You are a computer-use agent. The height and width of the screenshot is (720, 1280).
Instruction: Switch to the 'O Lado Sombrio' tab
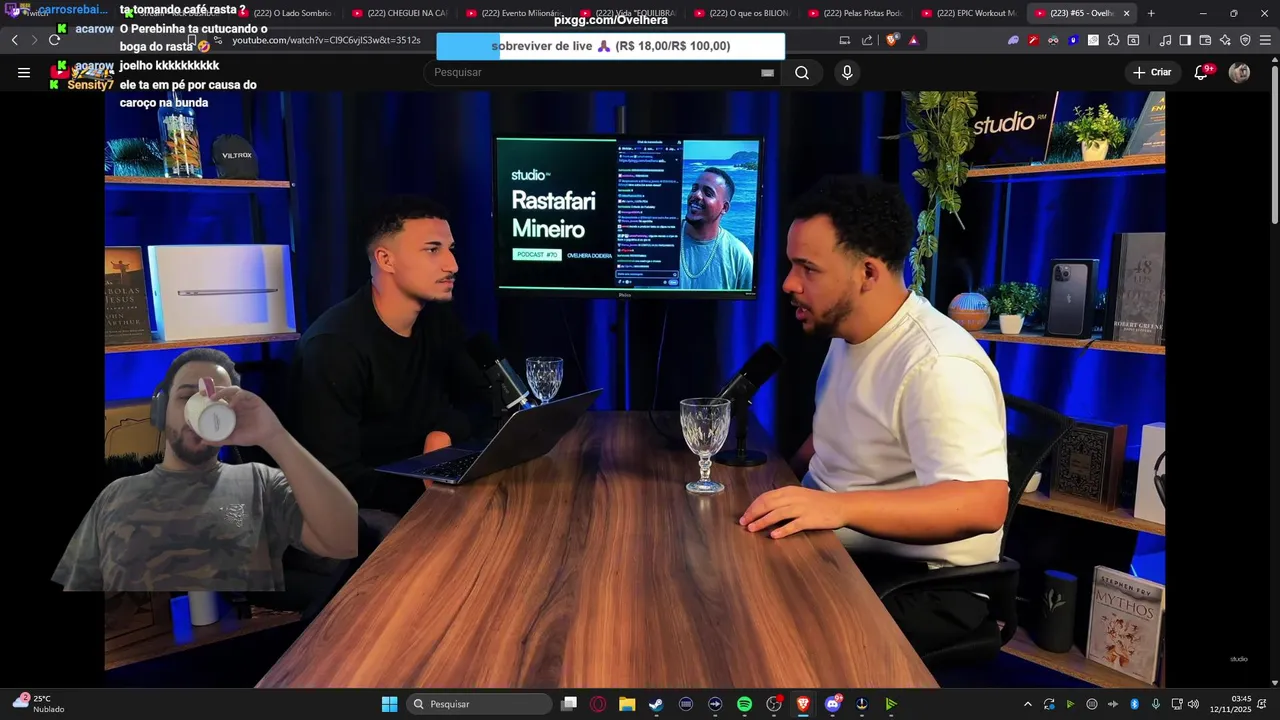coord(285,13)
